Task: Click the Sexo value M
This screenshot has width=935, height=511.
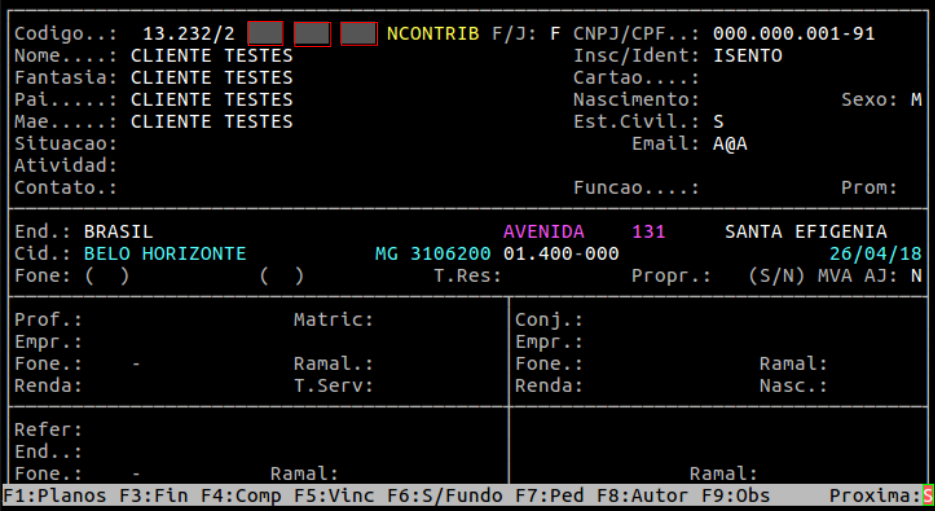Action: click(x=916, y=100)
